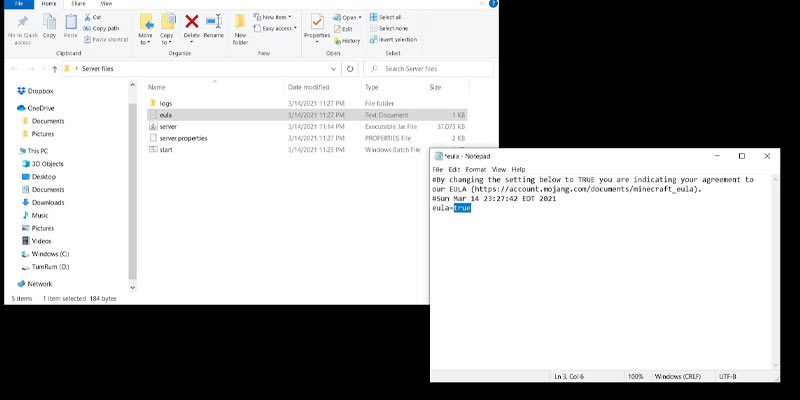
Task: Collapse the ribbon with chevron
Action: click(482, 4)
